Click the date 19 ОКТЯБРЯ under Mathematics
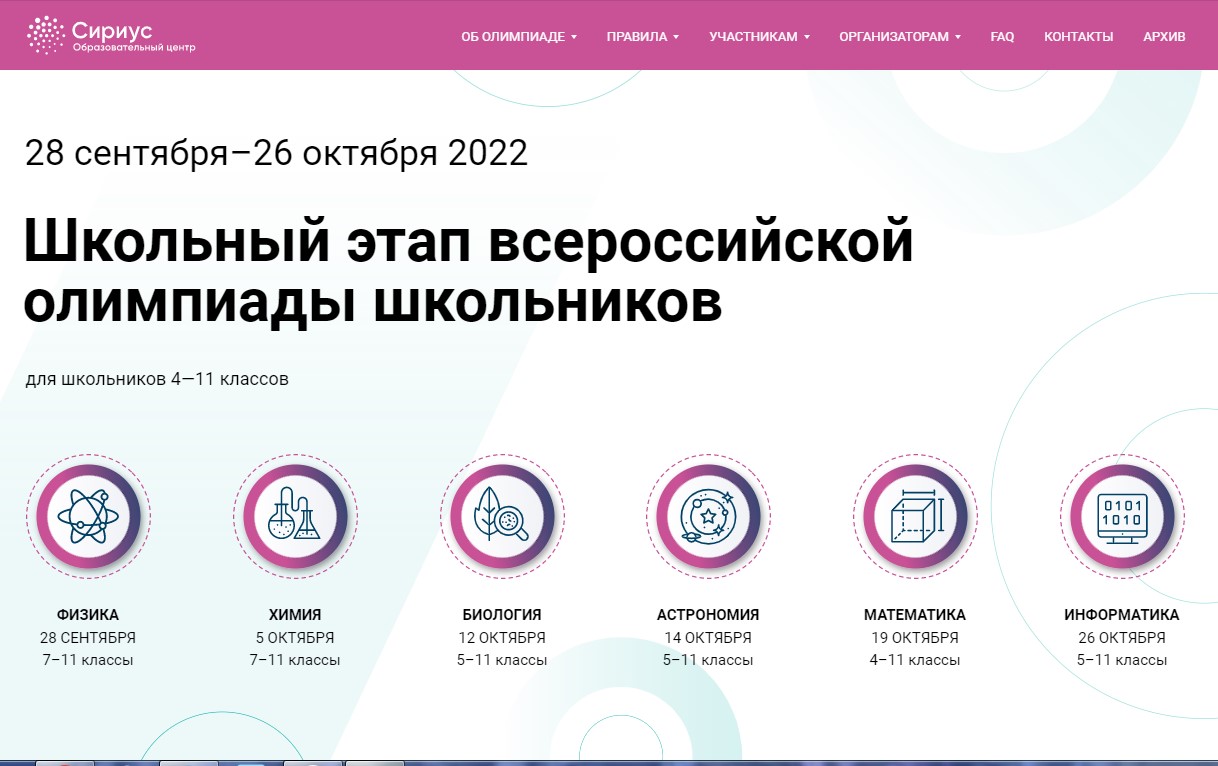 (x=915, y=638)
